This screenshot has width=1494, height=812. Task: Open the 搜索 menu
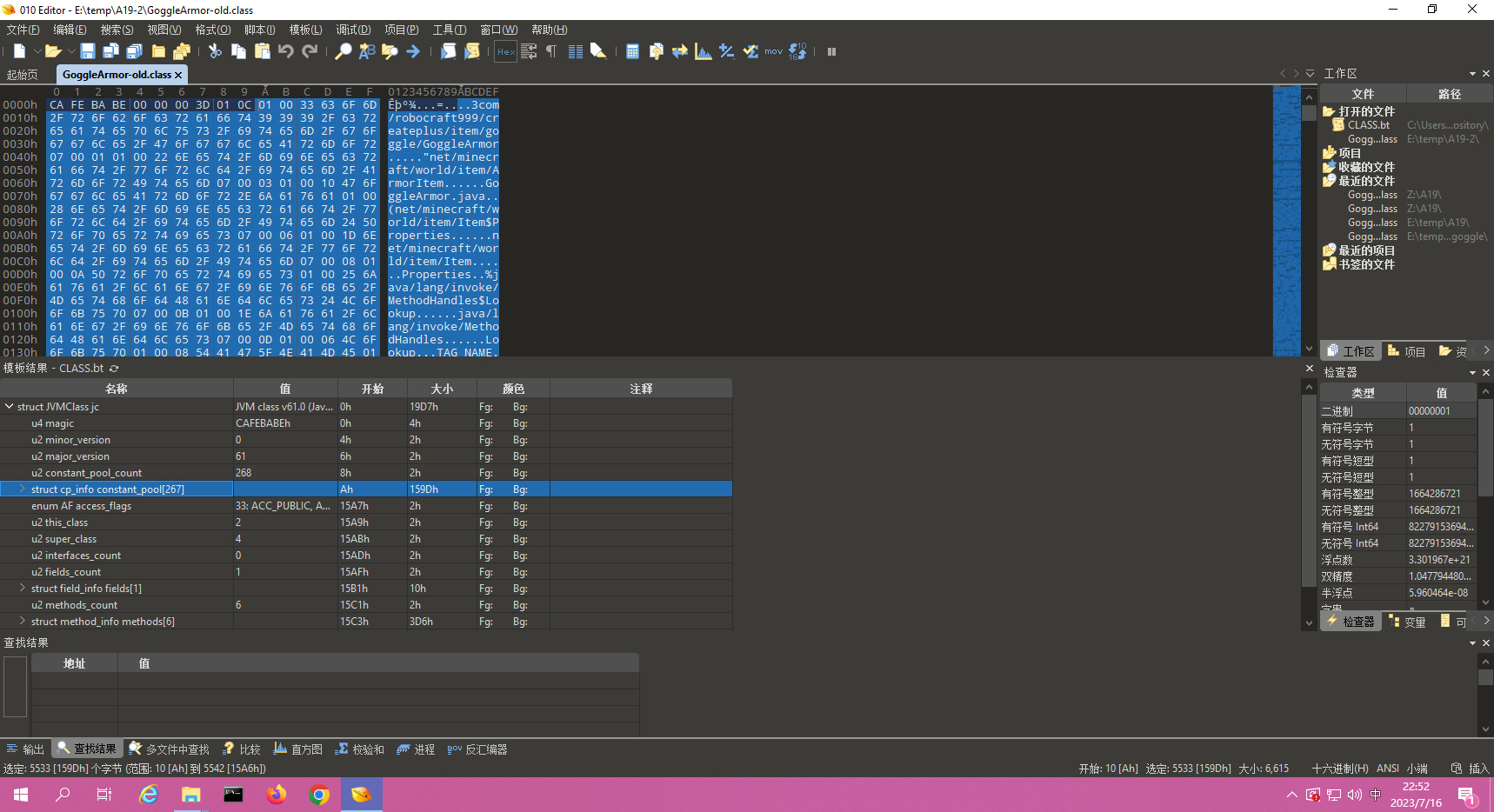tap(117, 30)
